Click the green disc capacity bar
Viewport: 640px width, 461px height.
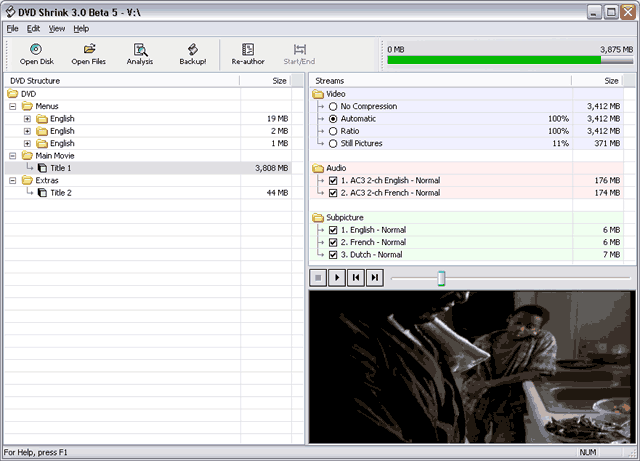click(494, 60)
